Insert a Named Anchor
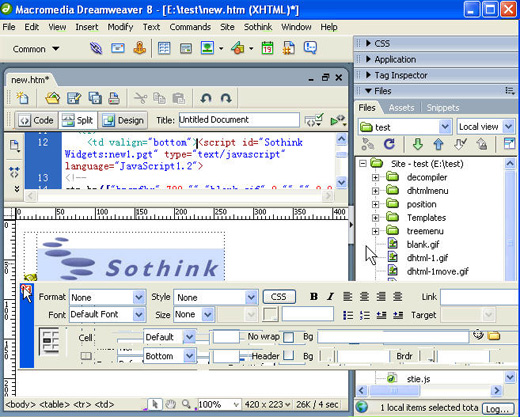The height and width of the screenshot is (417, 520). [140, 49]
